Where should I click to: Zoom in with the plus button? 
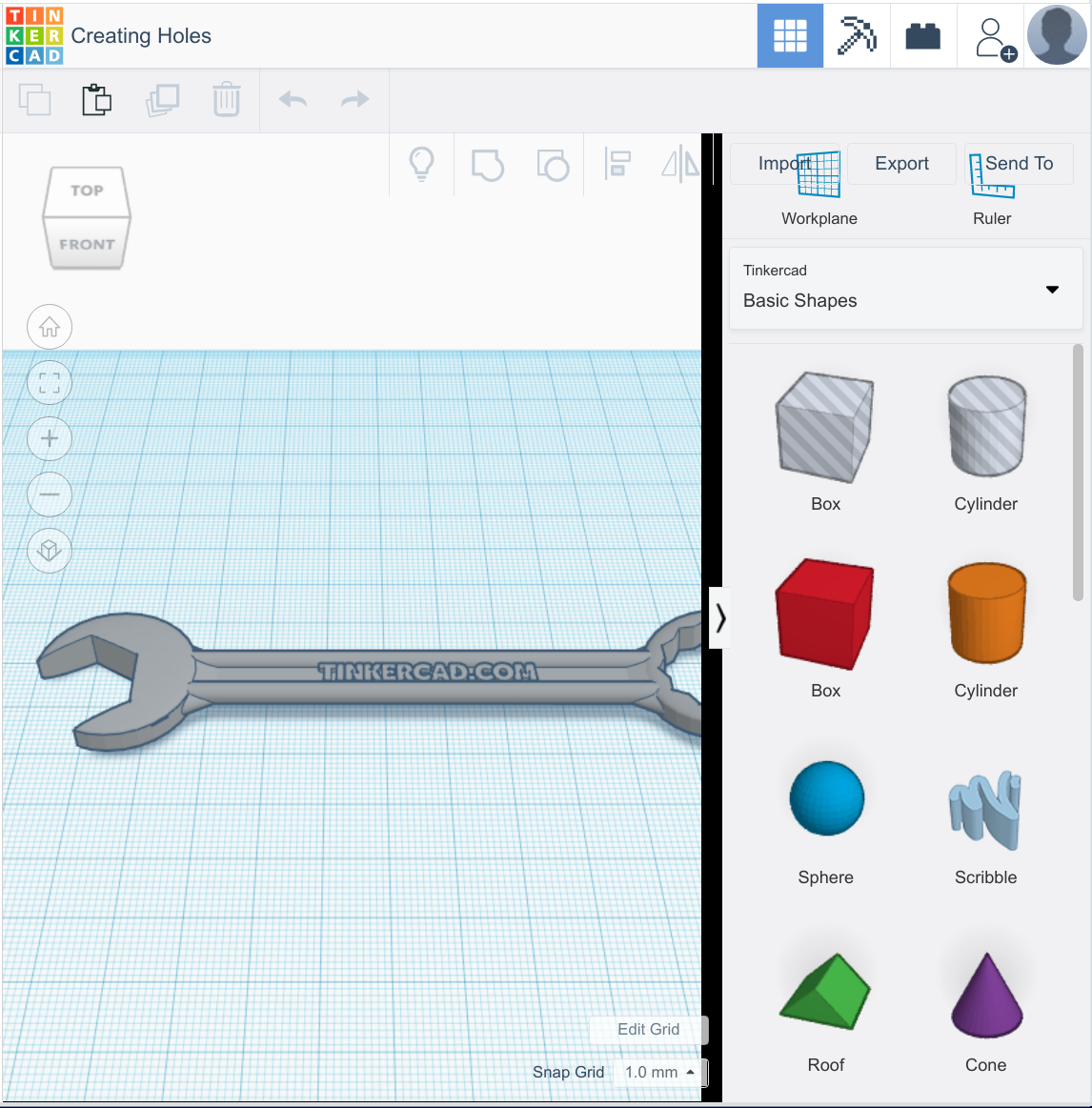(x=50, y=439)
